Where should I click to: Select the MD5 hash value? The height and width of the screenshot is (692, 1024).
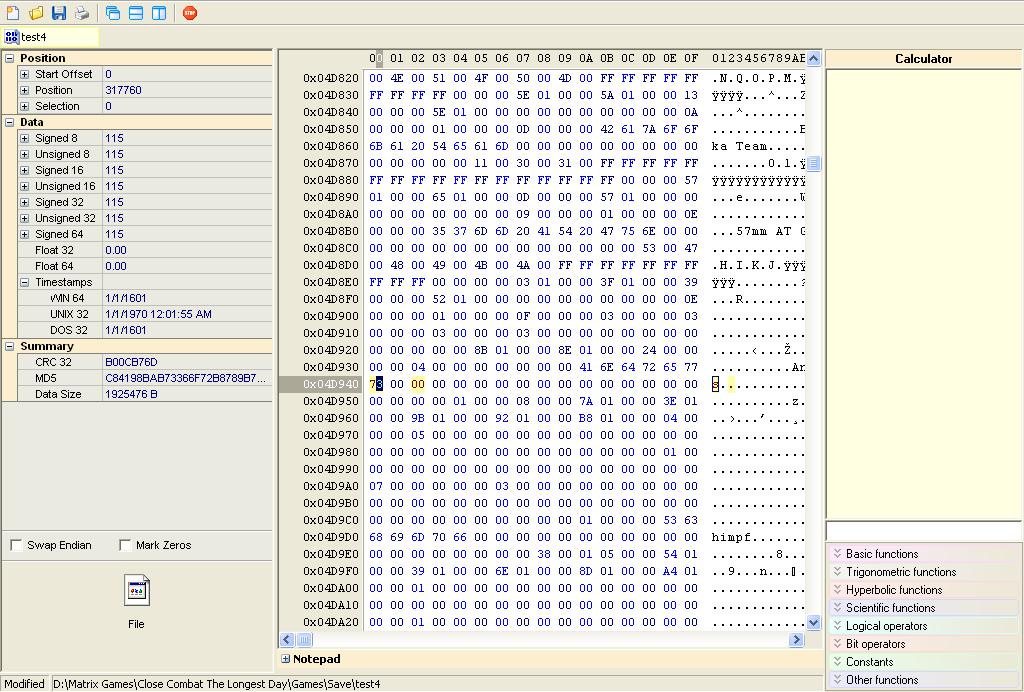point(185,379)
